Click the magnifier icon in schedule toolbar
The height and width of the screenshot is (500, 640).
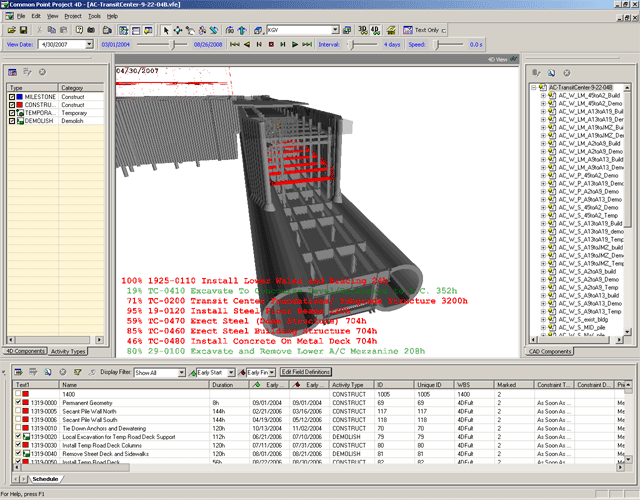click(x=48, y=372)
